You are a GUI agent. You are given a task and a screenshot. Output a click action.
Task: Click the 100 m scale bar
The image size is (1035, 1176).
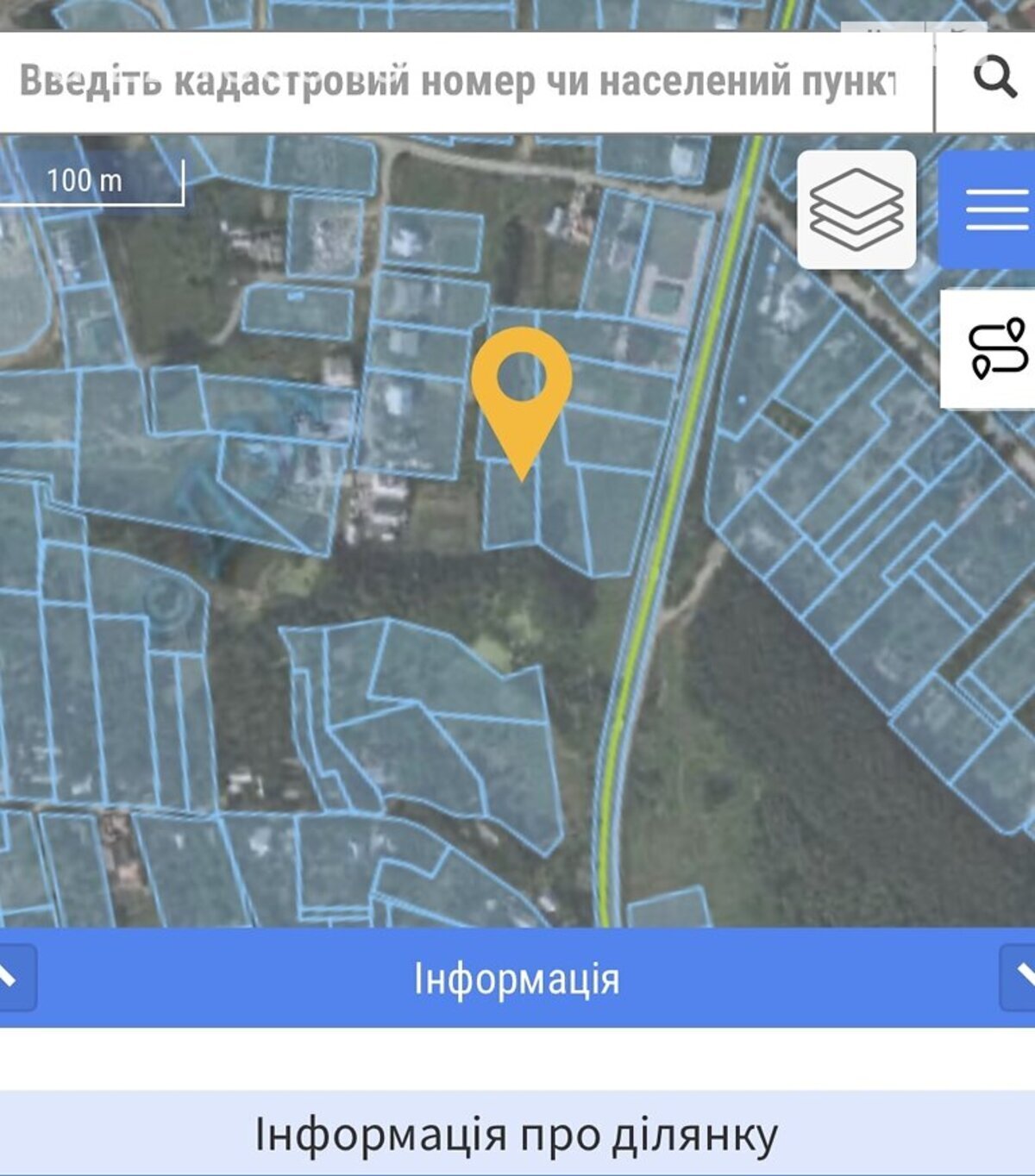click(91, 182)
